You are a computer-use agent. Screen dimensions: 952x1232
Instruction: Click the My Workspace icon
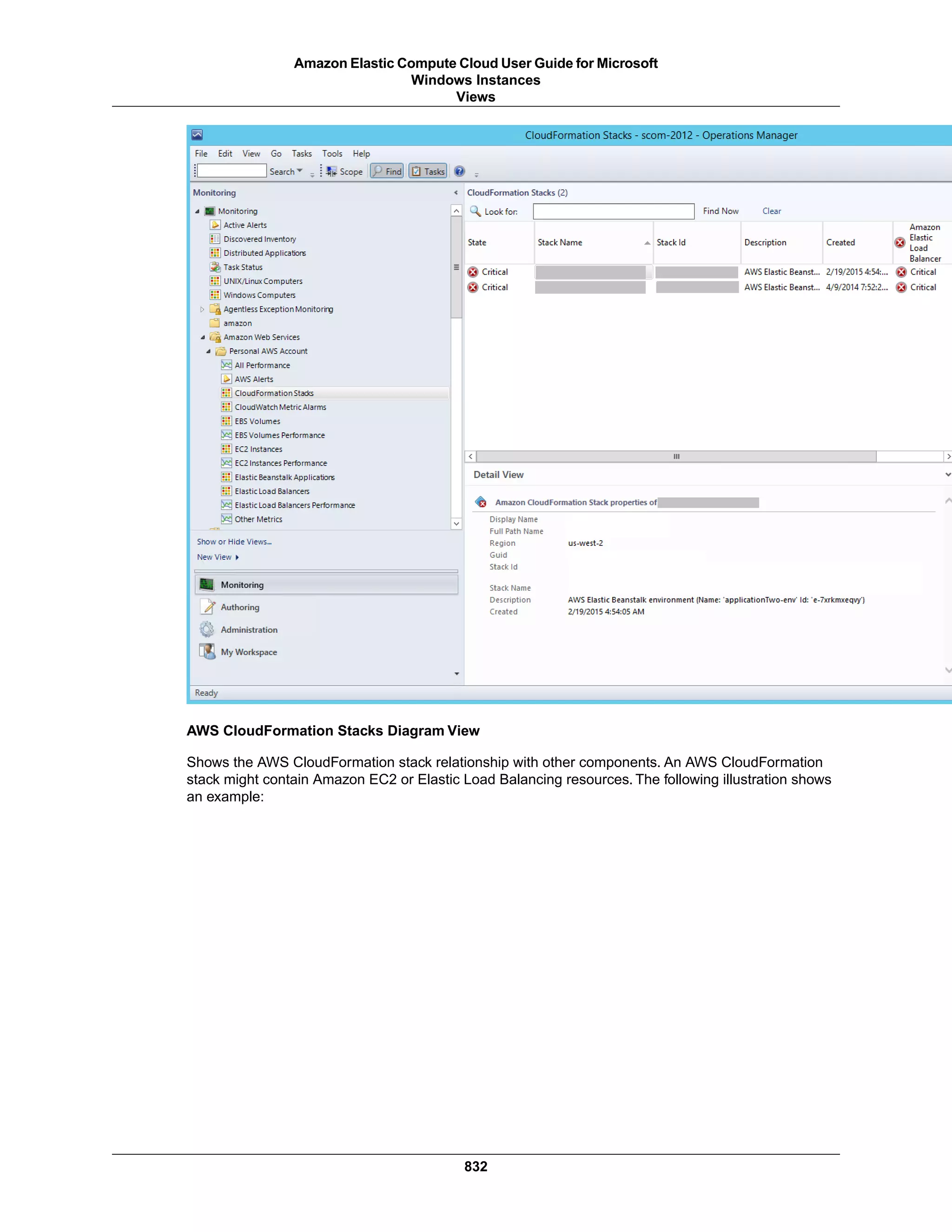point(207,651)
